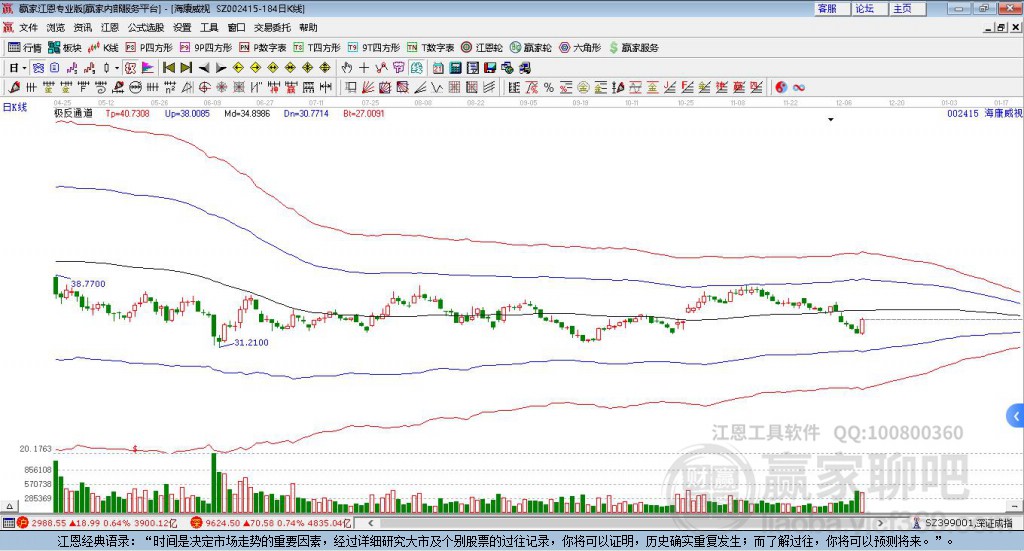1024x551 pixels.
Task: Open the 江恩 menu
Action: point(110,27)
